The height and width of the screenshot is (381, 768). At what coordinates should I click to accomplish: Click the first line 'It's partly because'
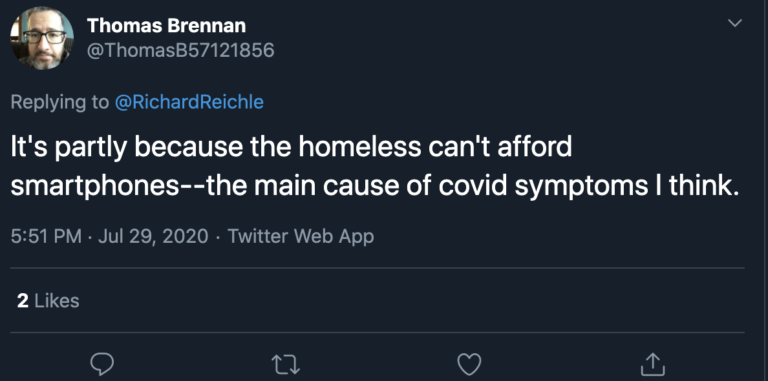126,147
